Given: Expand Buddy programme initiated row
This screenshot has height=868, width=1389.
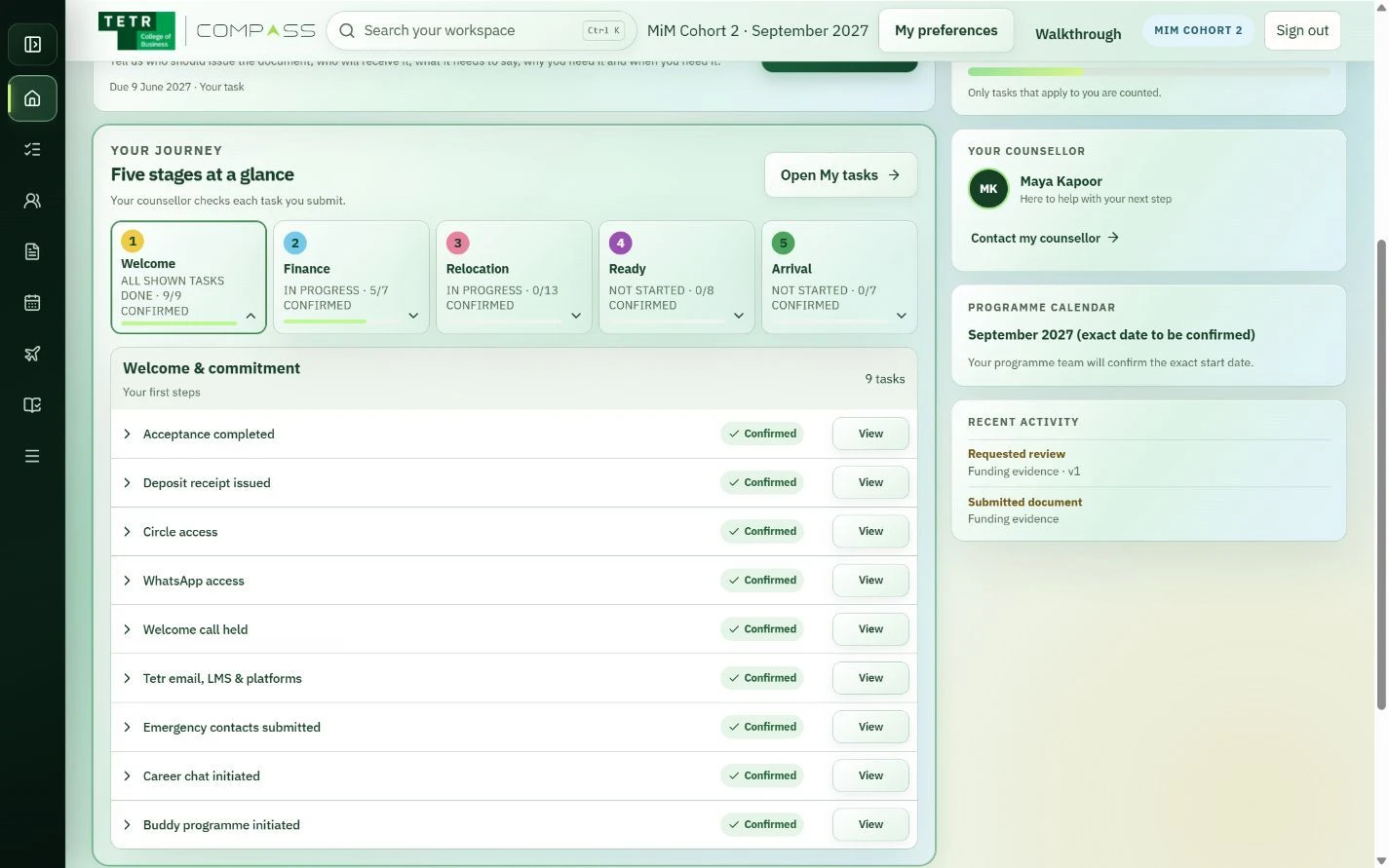Looking at the screenshot, I should pos(127,824).
